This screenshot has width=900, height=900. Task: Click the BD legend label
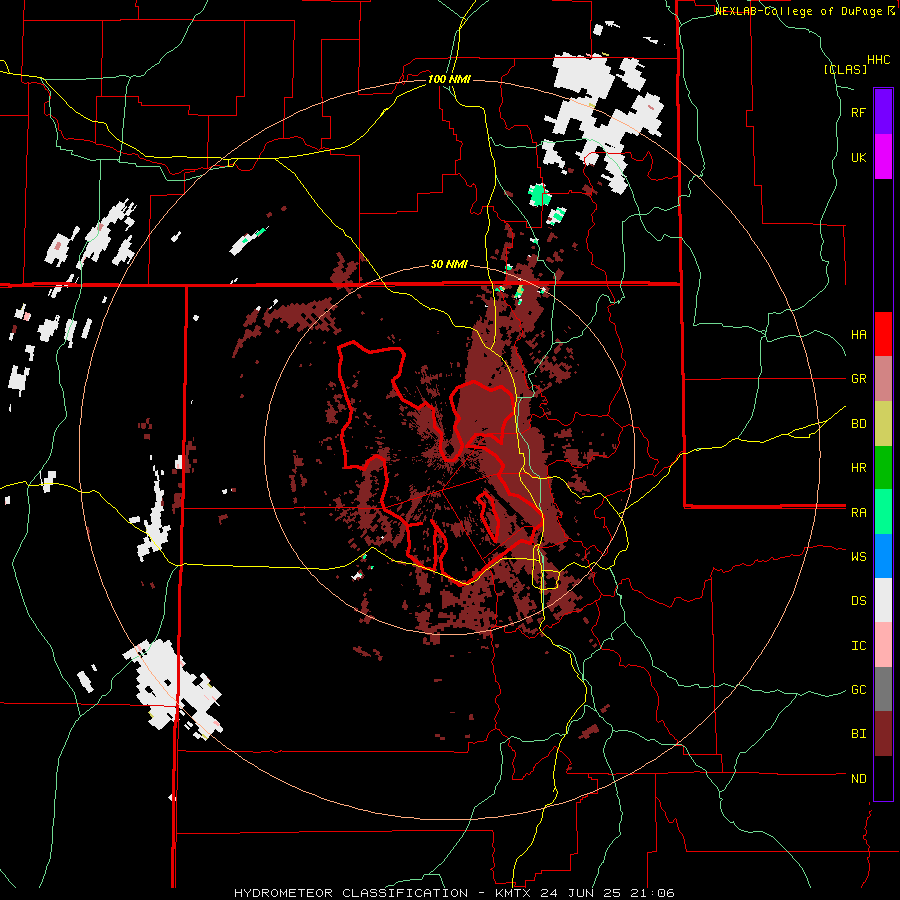pyautogui.click(x=858, y=424)
